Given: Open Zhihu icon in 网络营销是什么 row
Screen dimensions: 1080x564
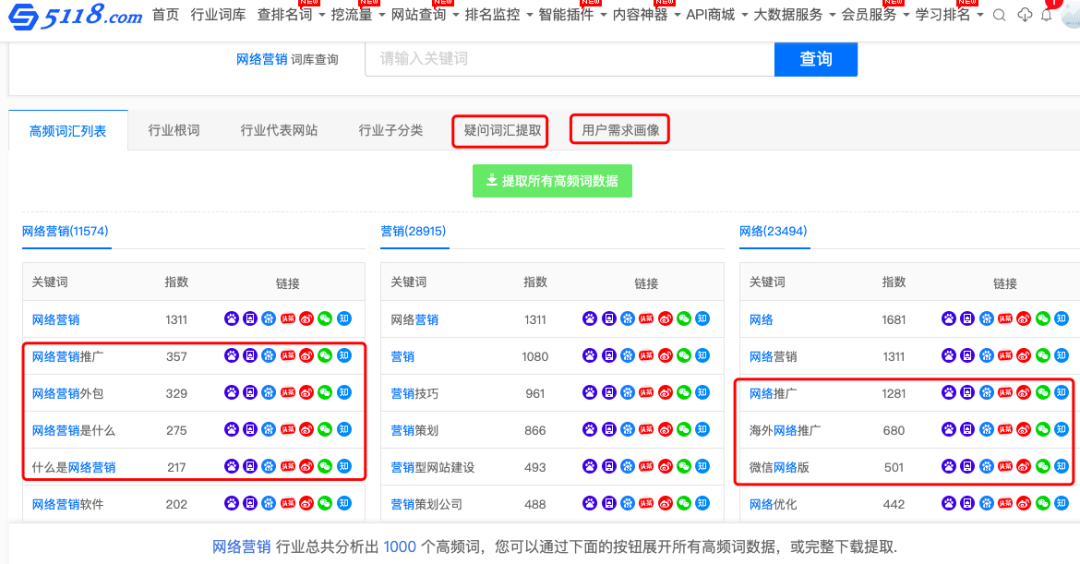Looking at the screenshot, I should [344, 430].
